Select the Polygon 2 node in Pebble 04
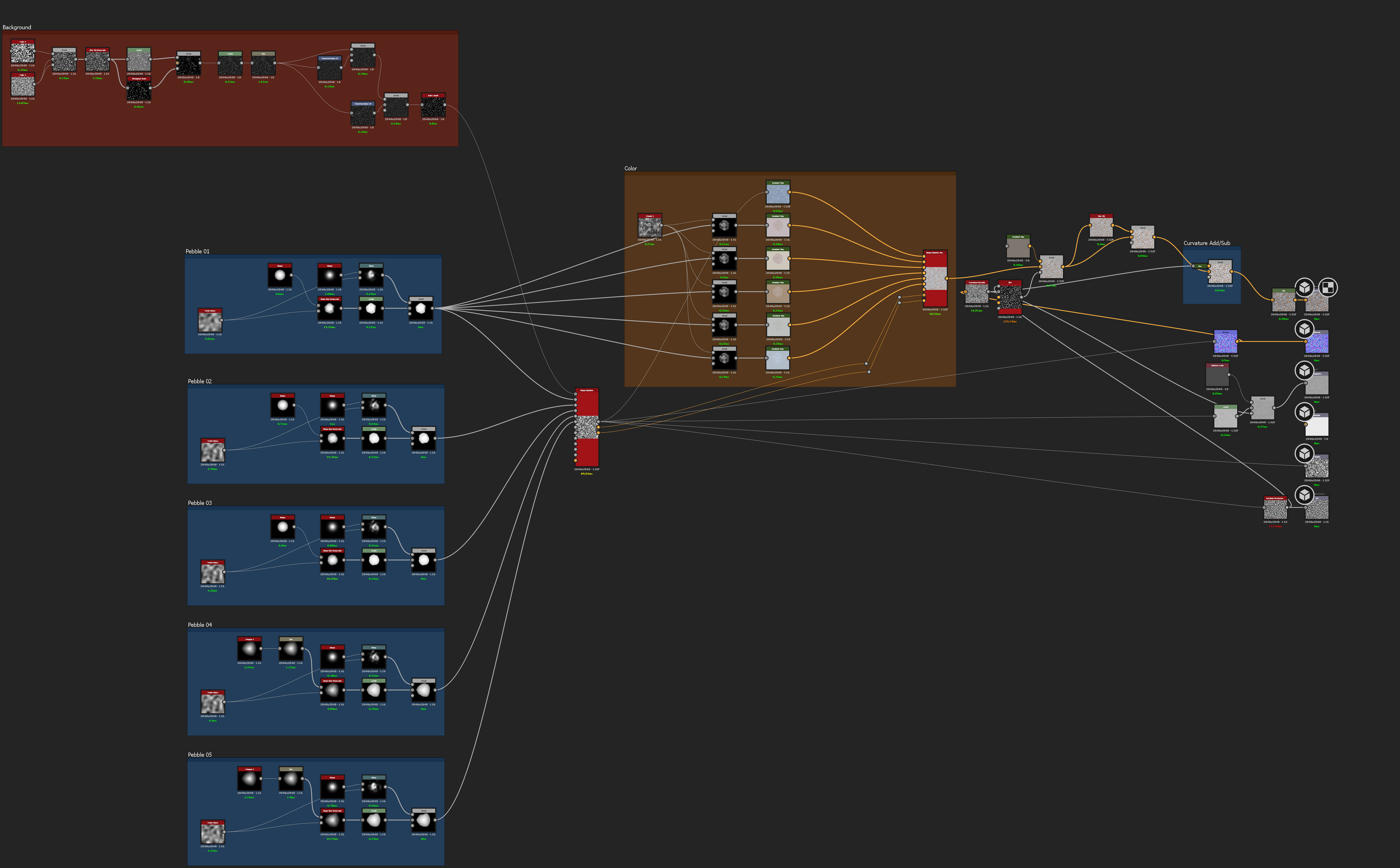 pyautogui.click(x=250, y=649)
